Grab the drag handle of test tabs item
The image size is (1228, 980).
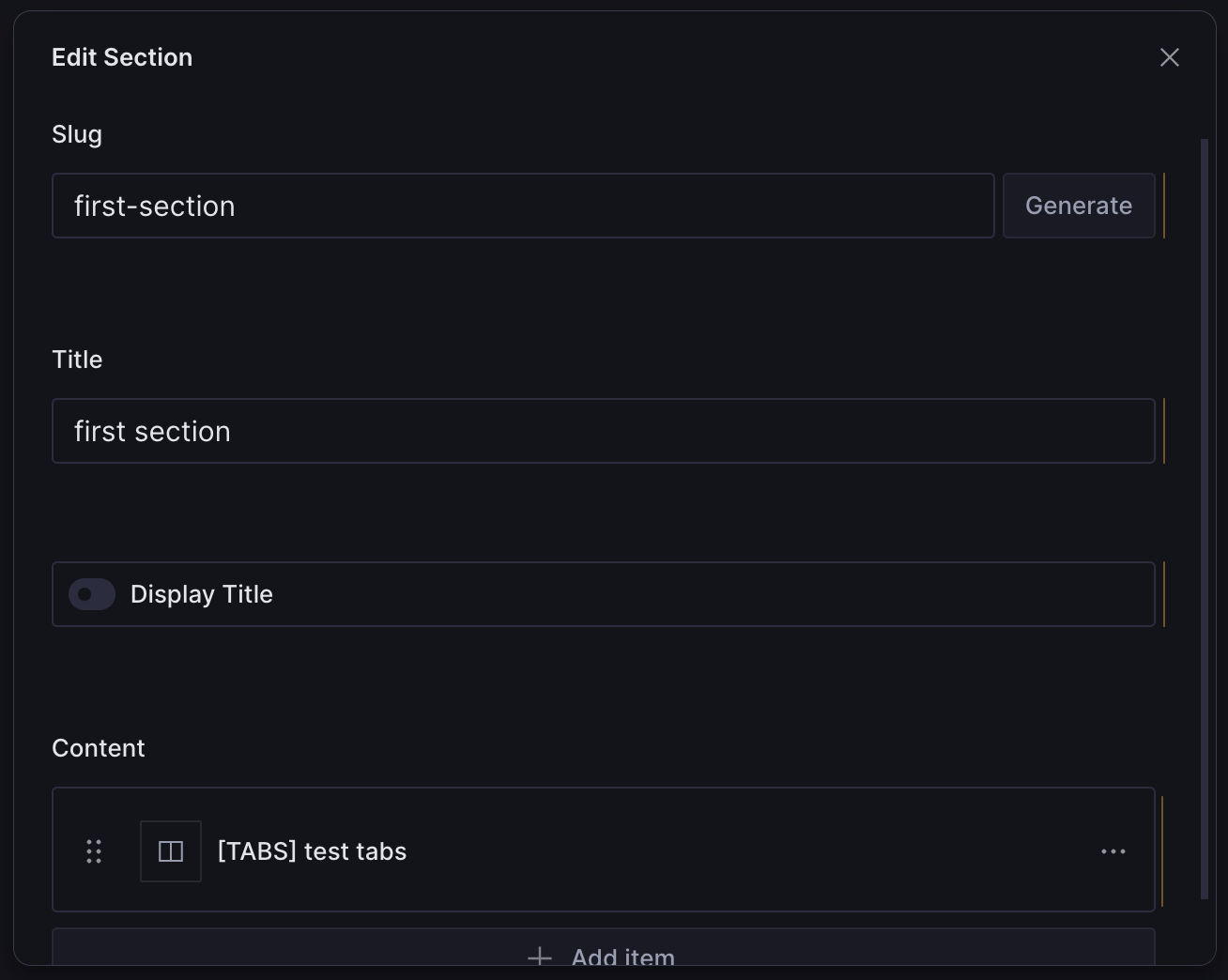[x=94, y=851]
